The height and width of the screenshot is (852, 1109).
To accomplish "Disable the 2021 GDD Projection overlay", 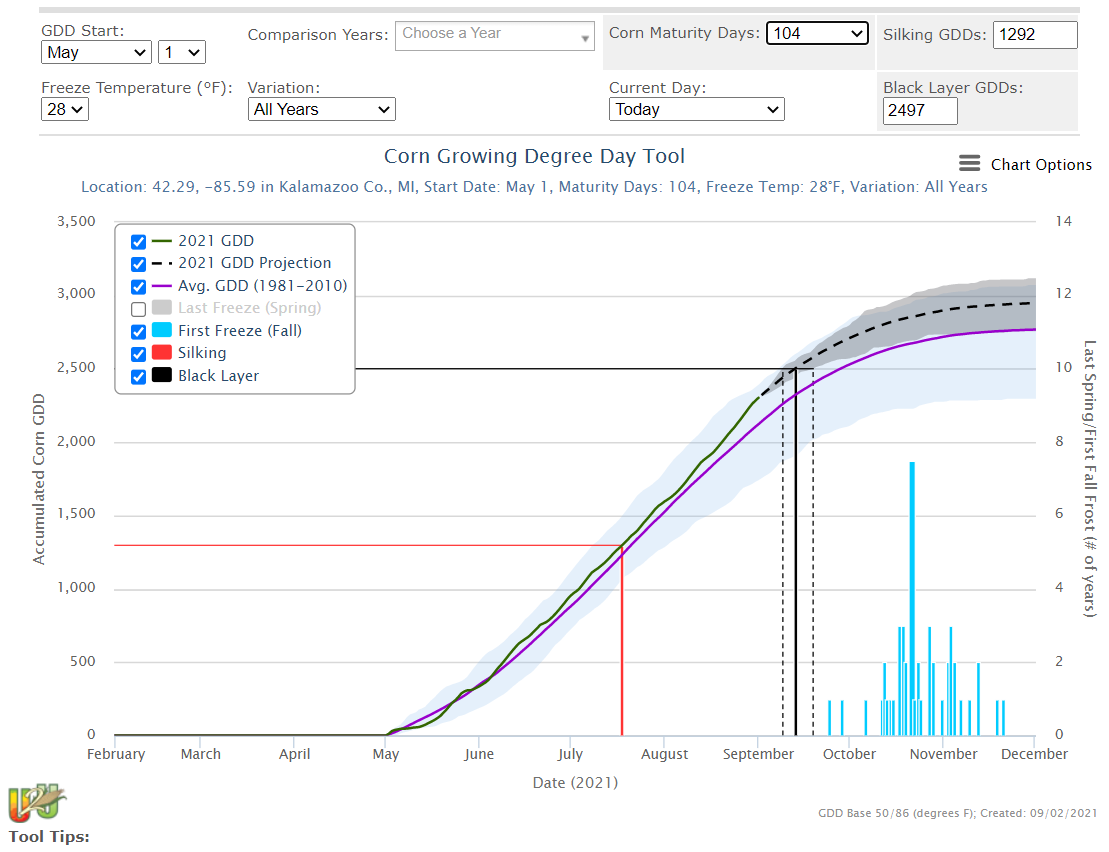I will (x=137, y=263).
